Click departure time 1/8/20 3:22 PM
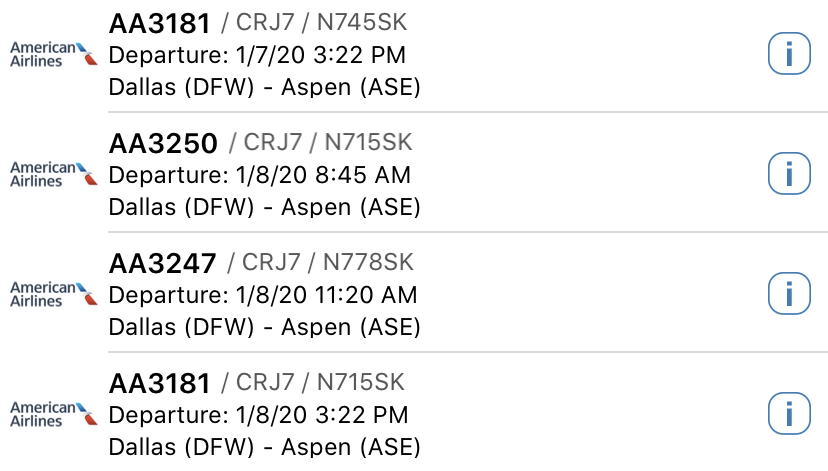The width and height of the screenshot is (828, 471). [257, 415]
